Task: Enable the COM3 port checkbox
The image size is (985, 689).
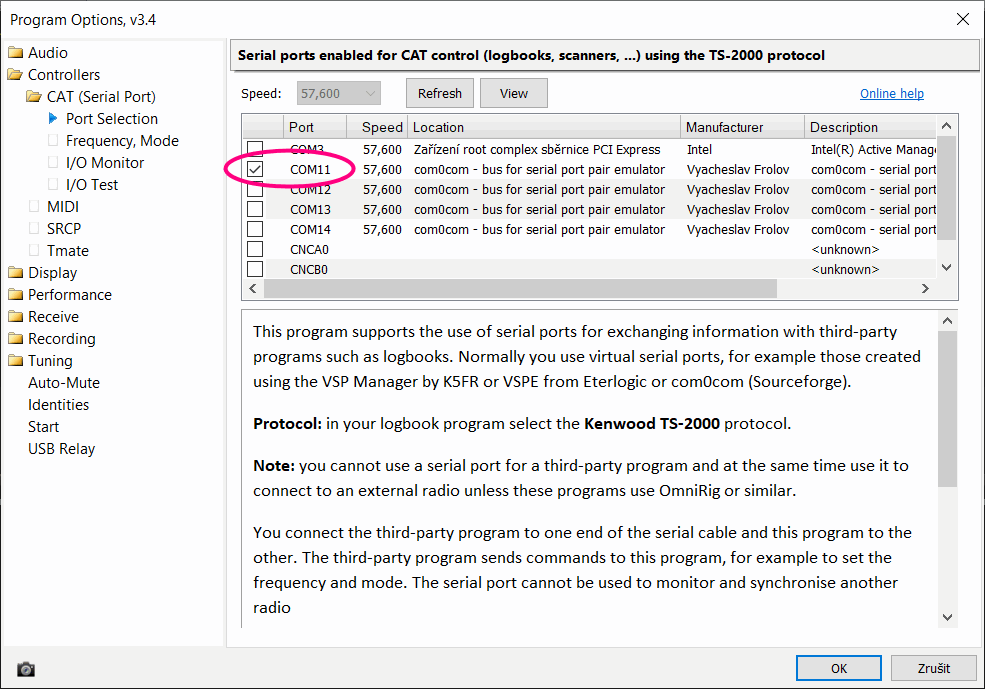Action: coord(255,149)
